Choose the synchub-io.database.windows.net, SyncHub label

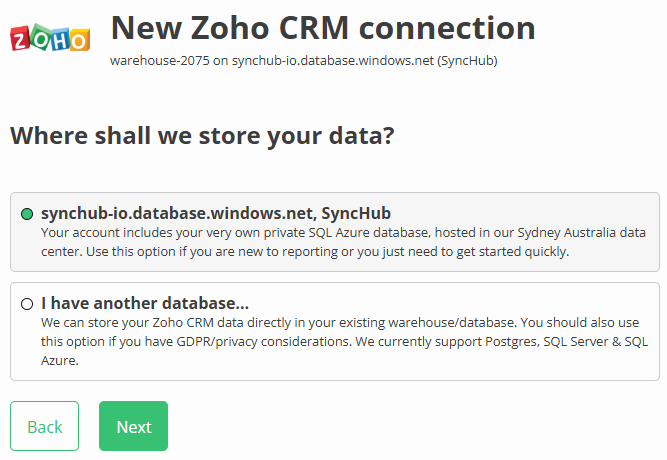[215, 213]
